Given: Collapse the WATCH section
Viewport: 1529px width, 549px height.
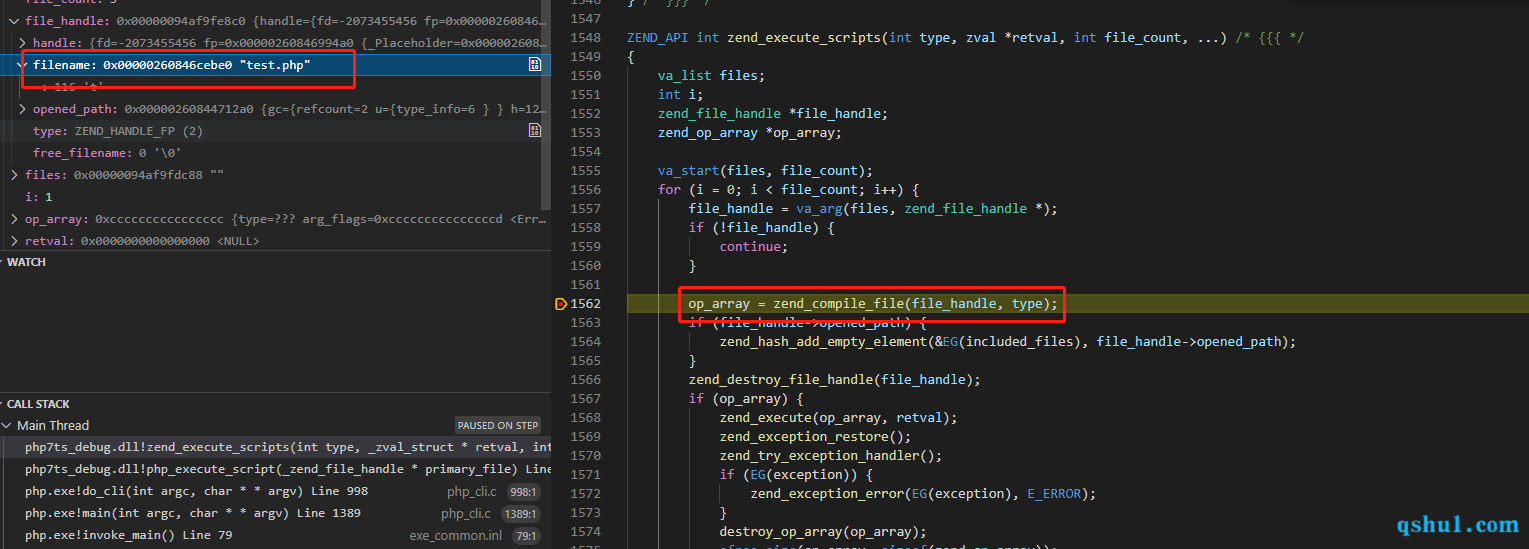Looking at the screenshot, I should [x=26, y=262].
